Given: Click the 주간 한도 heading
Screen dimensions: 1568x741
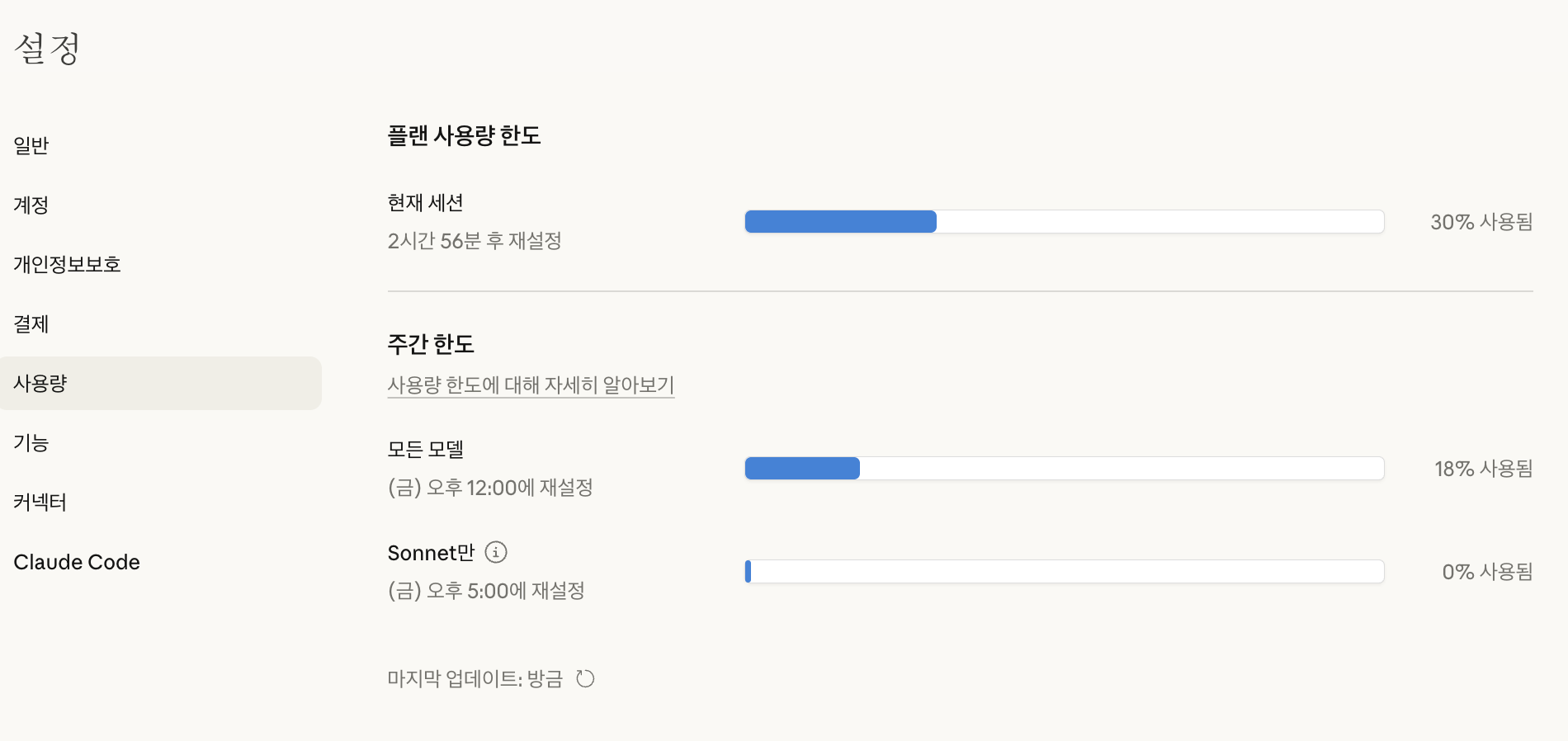Looking at the screenshot, I should (x=431, y=344).
